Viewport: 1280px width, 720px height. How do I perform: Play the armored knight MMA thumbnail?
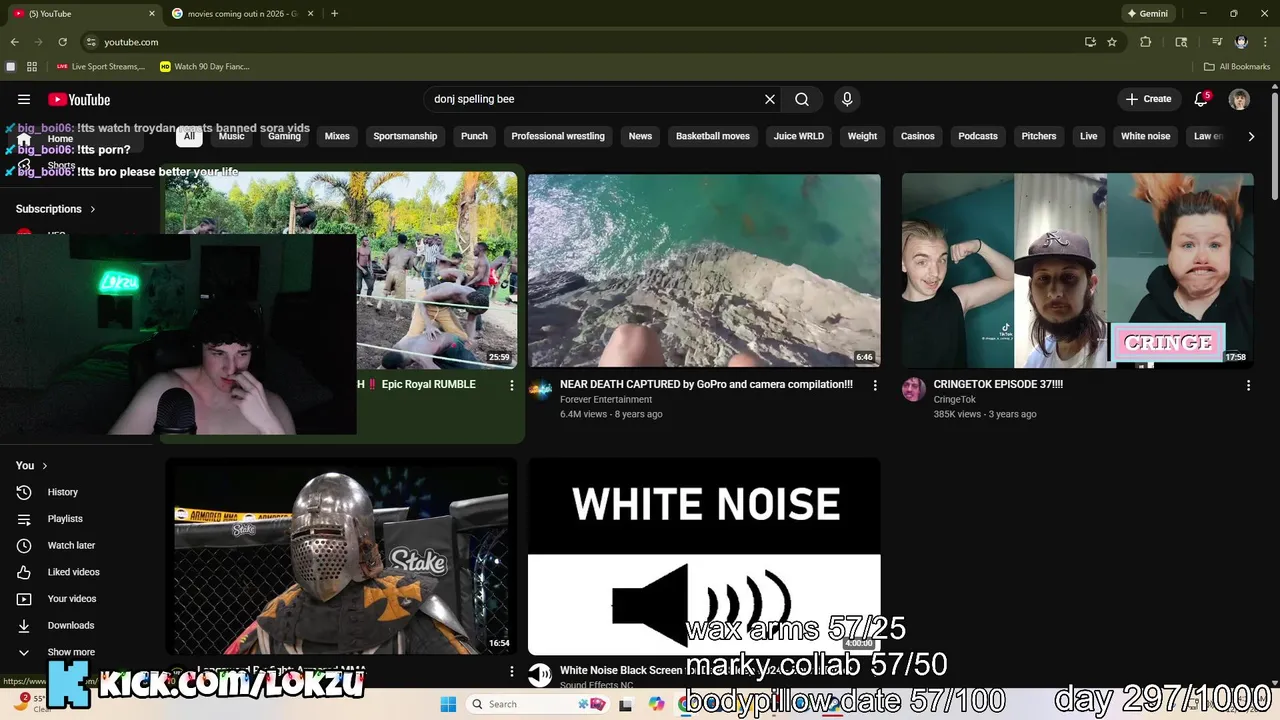341,556
